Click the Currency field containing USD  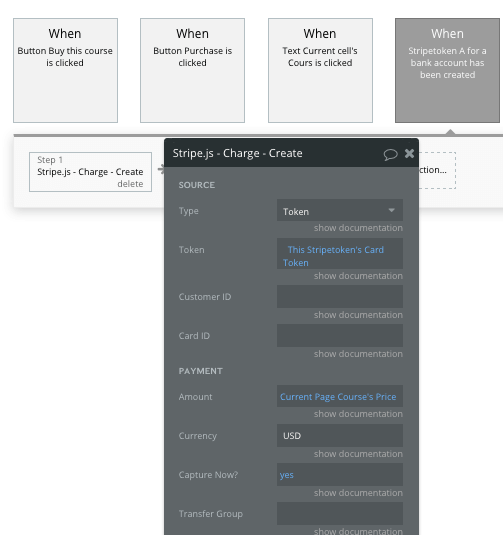pyautogui.click(x=340, y=435)
